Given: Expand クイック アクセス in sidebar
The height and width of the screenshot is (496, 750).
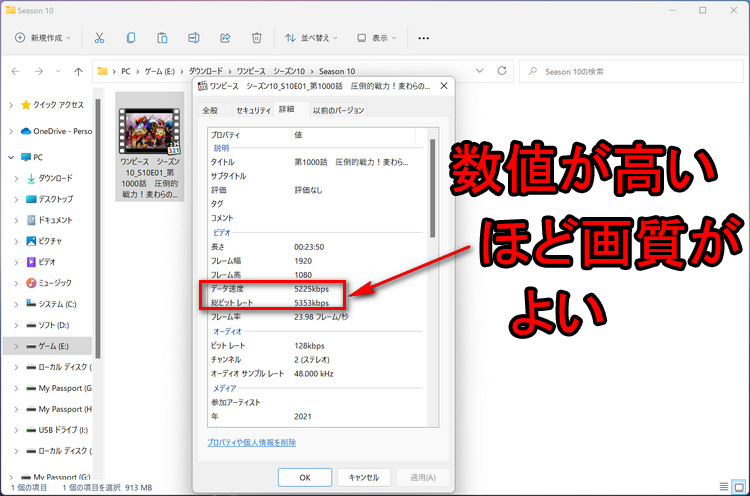Looking at the screenshot, I should coord(11,105).
